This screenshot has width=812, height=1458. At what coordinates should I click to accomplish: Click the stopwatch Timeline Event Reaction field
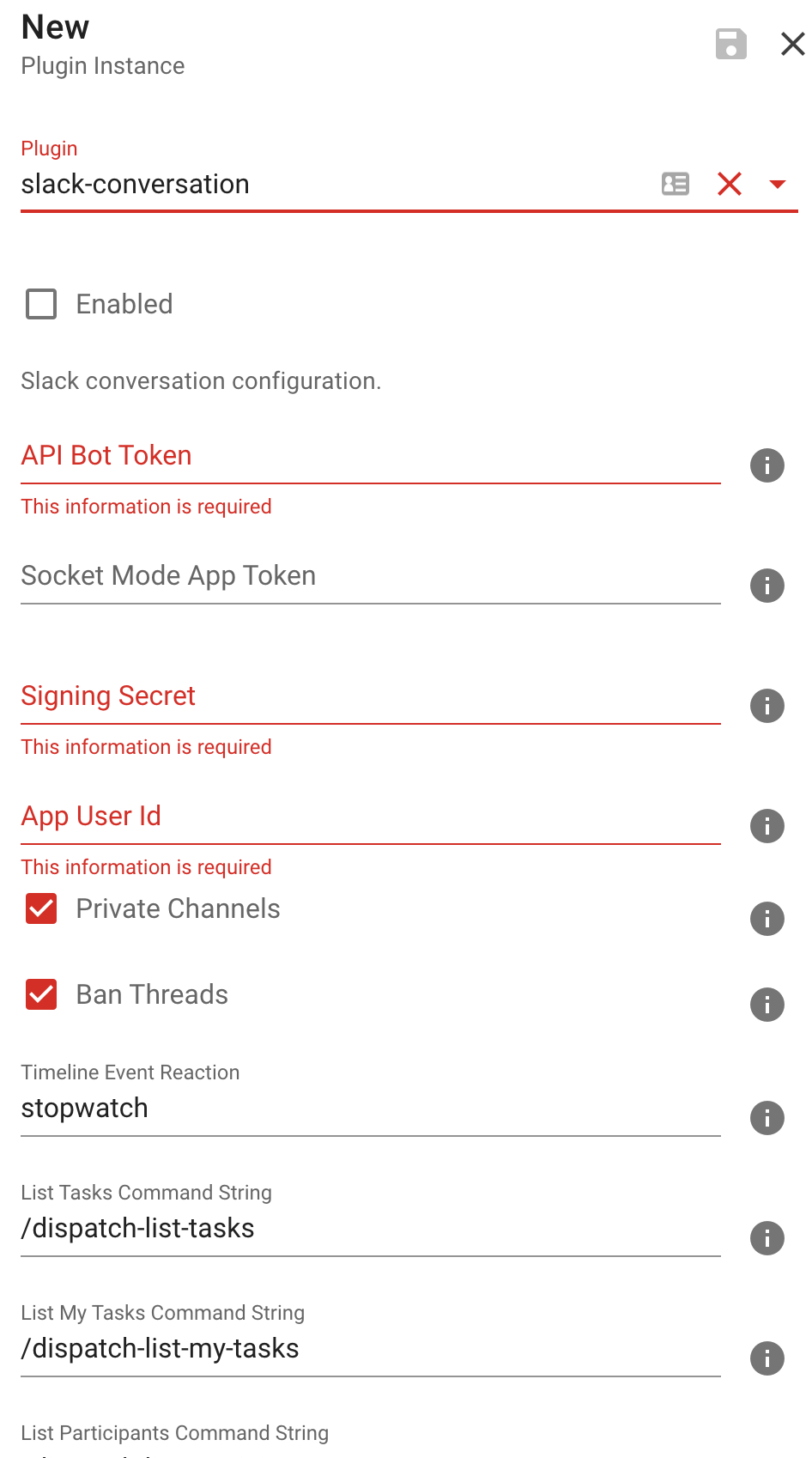tap(369, 1109)
